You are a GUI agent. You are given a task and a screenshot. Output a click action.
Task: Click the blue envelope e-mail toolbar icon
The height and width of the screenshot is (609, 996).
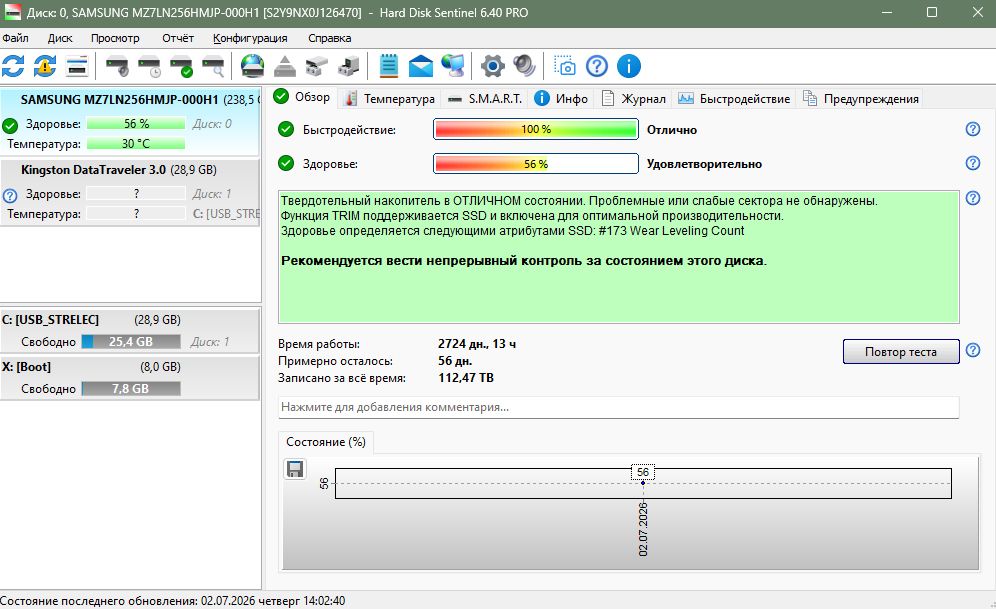coord(421,66)
